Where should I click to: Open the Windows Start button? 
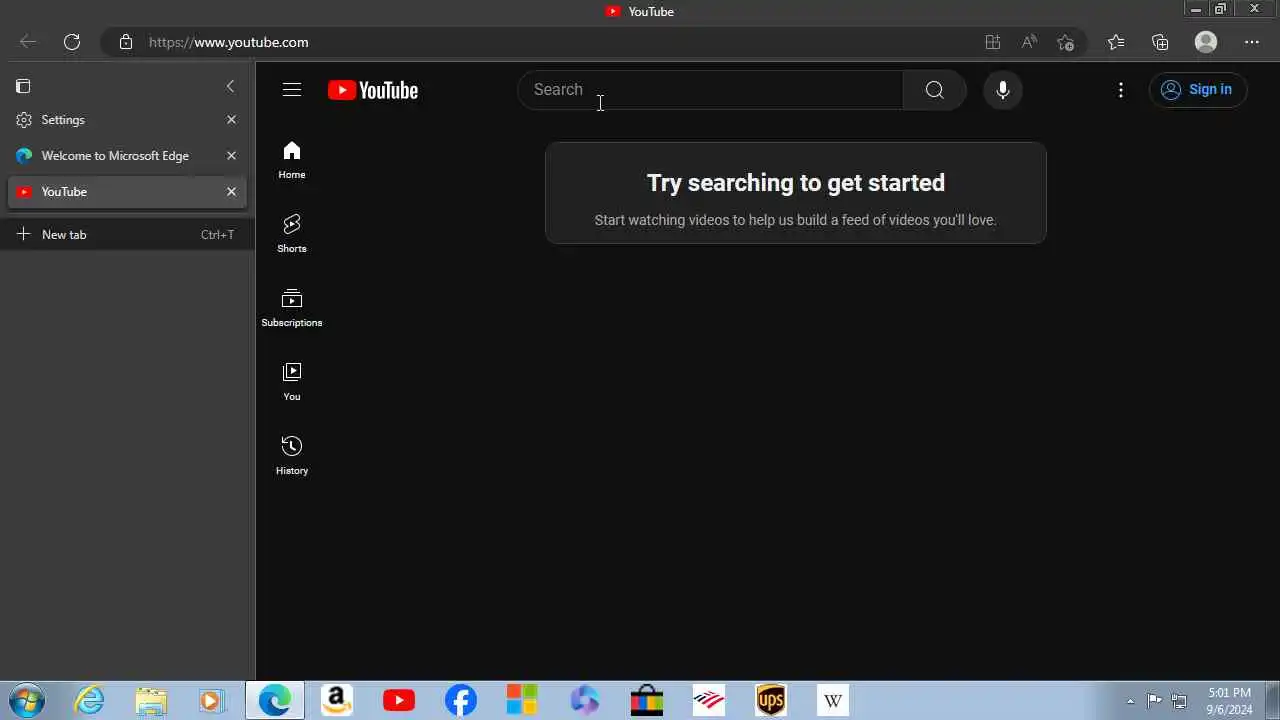[x=27, y=700]
